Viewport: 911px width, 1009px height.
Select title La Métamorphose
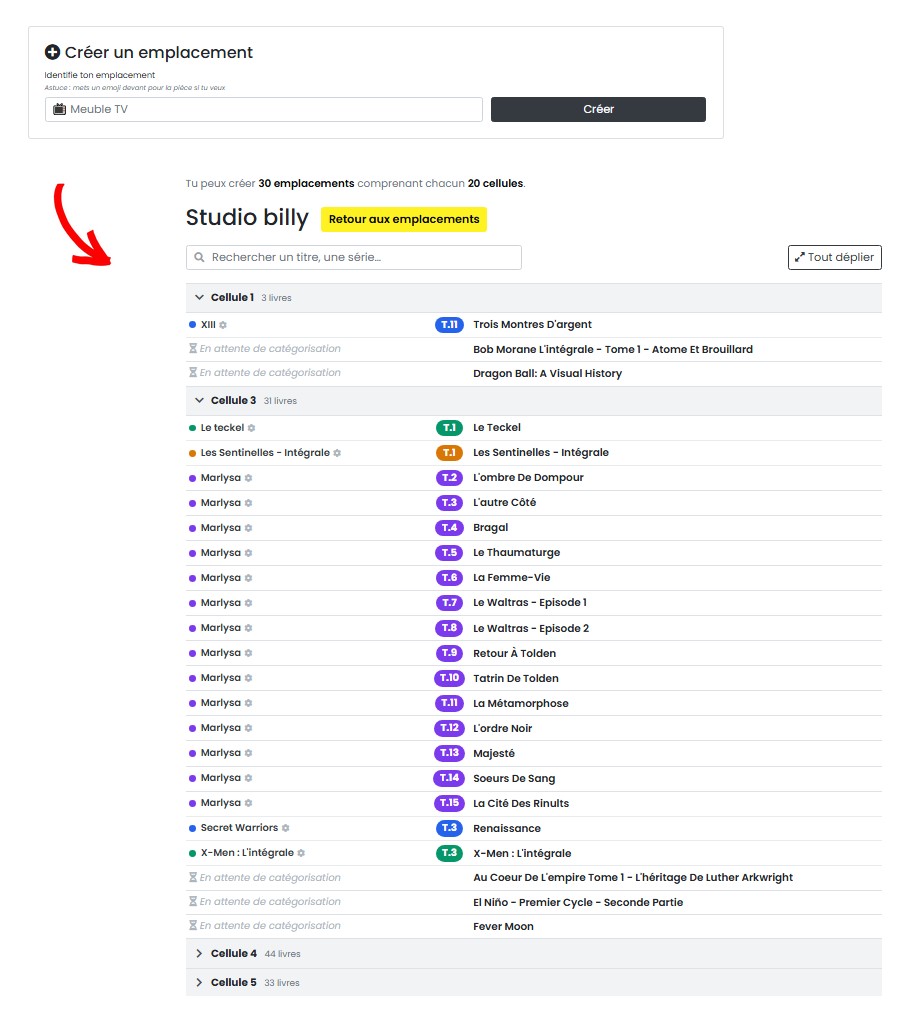pos(520,703)
